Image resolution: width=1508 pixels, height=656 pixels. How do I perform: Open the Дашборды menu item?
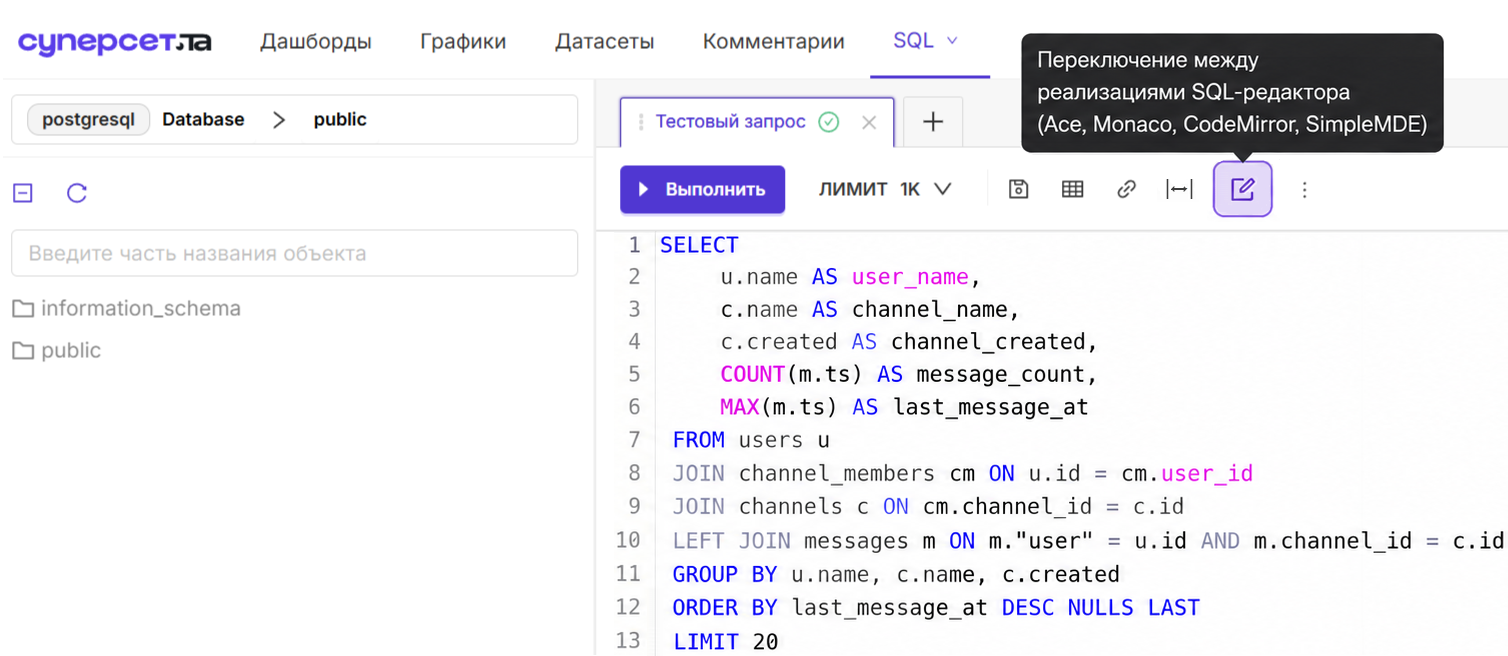(316, 42)
